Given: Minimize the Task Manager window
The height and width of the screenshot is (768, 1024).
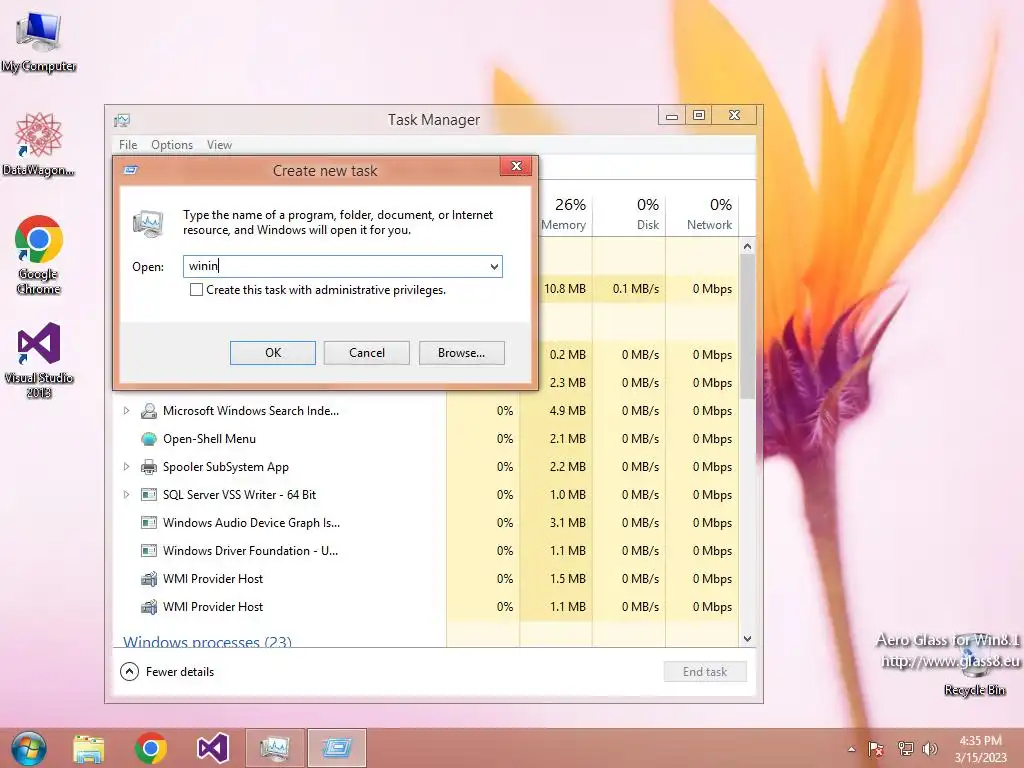Looking at the screenshot, I should coord(672,116).
